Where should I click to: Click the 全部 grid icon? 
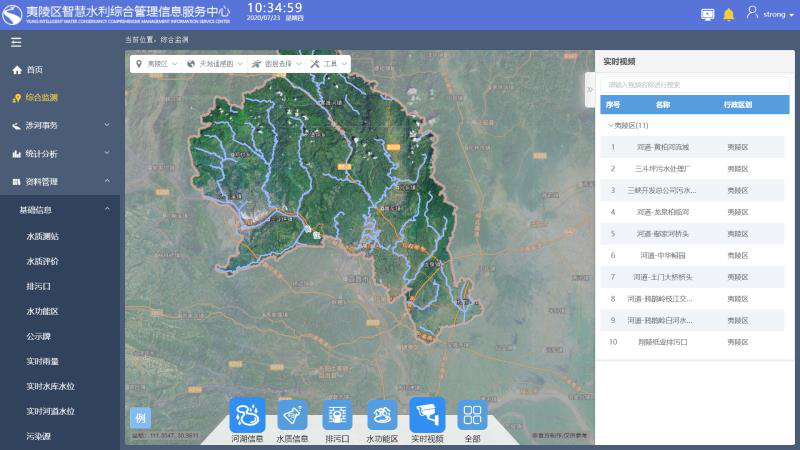(x=472, y=415)
